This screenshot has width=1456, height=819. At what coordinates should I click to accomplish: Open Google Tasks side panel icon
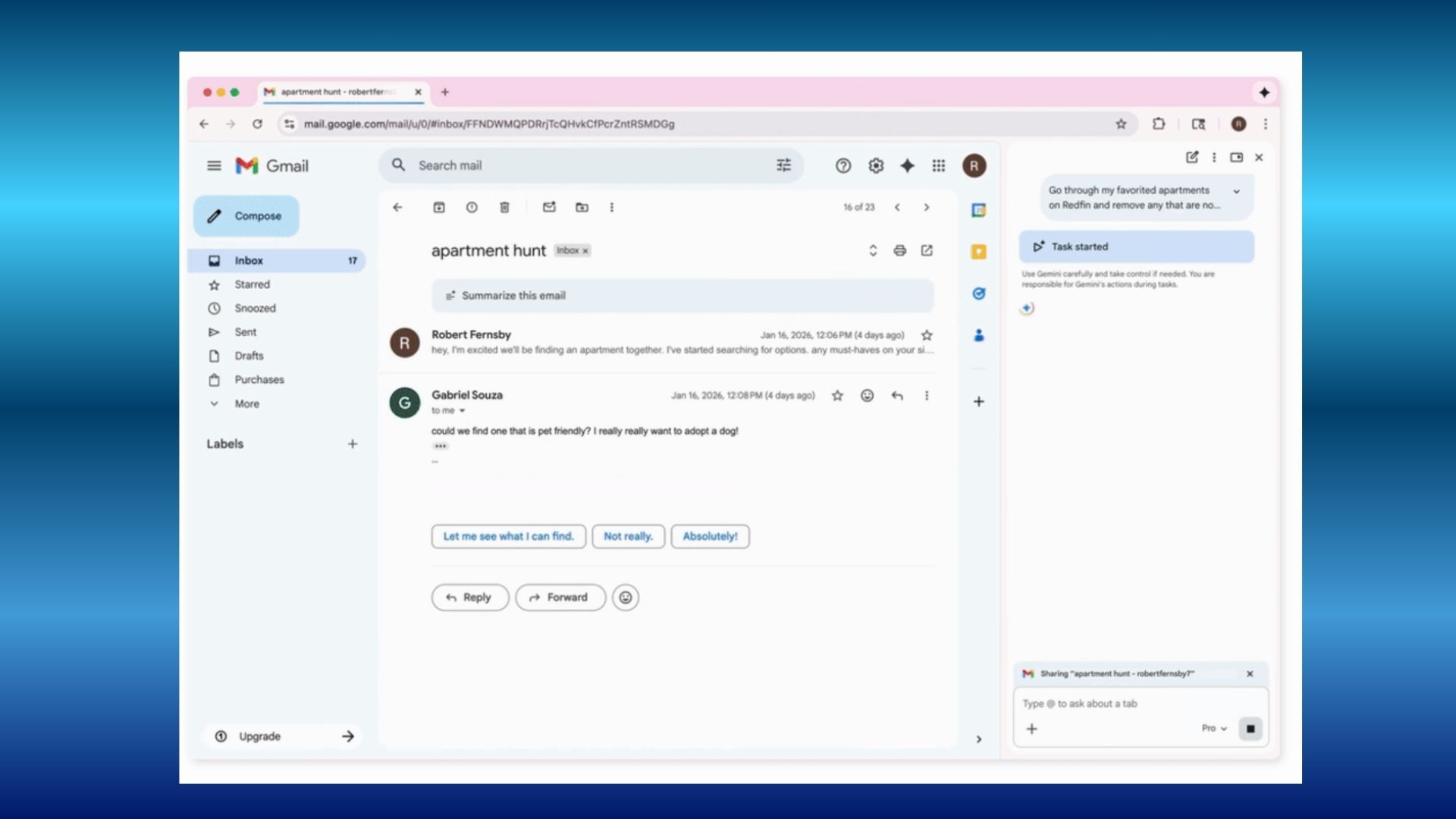pyautogui.click(x=978, y=293)
